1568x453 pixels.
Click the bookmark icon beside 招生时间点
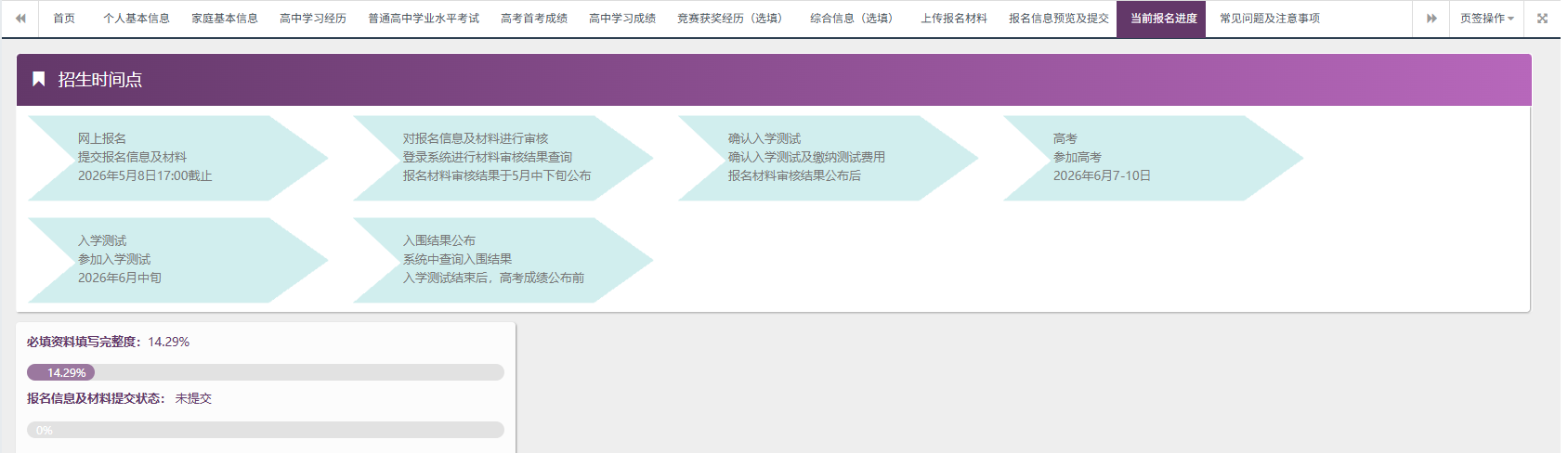[39, 80]
